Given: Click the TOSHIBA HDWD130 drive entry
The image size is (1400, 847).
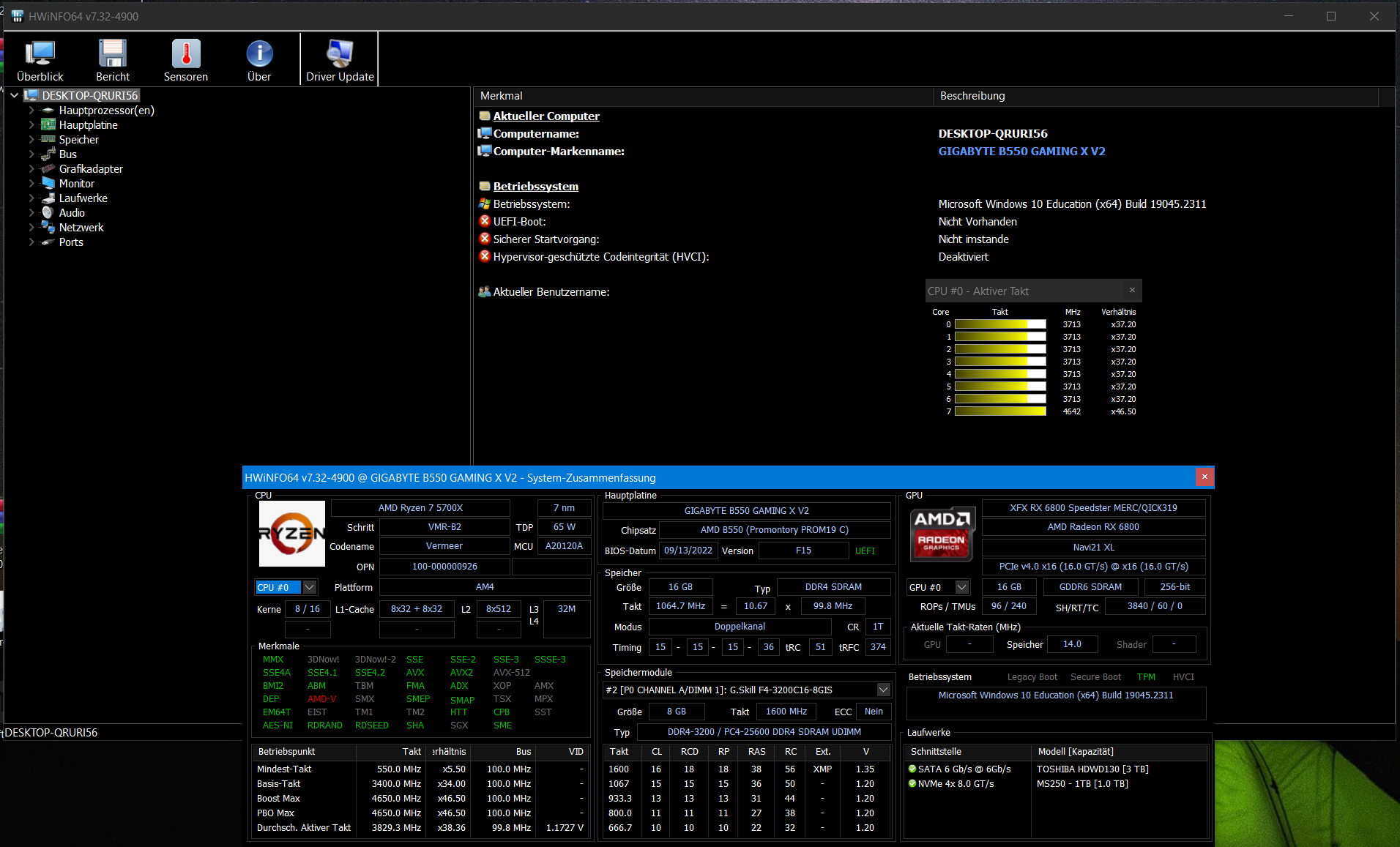Looking at the screenshot, I should click(1092, 769).
